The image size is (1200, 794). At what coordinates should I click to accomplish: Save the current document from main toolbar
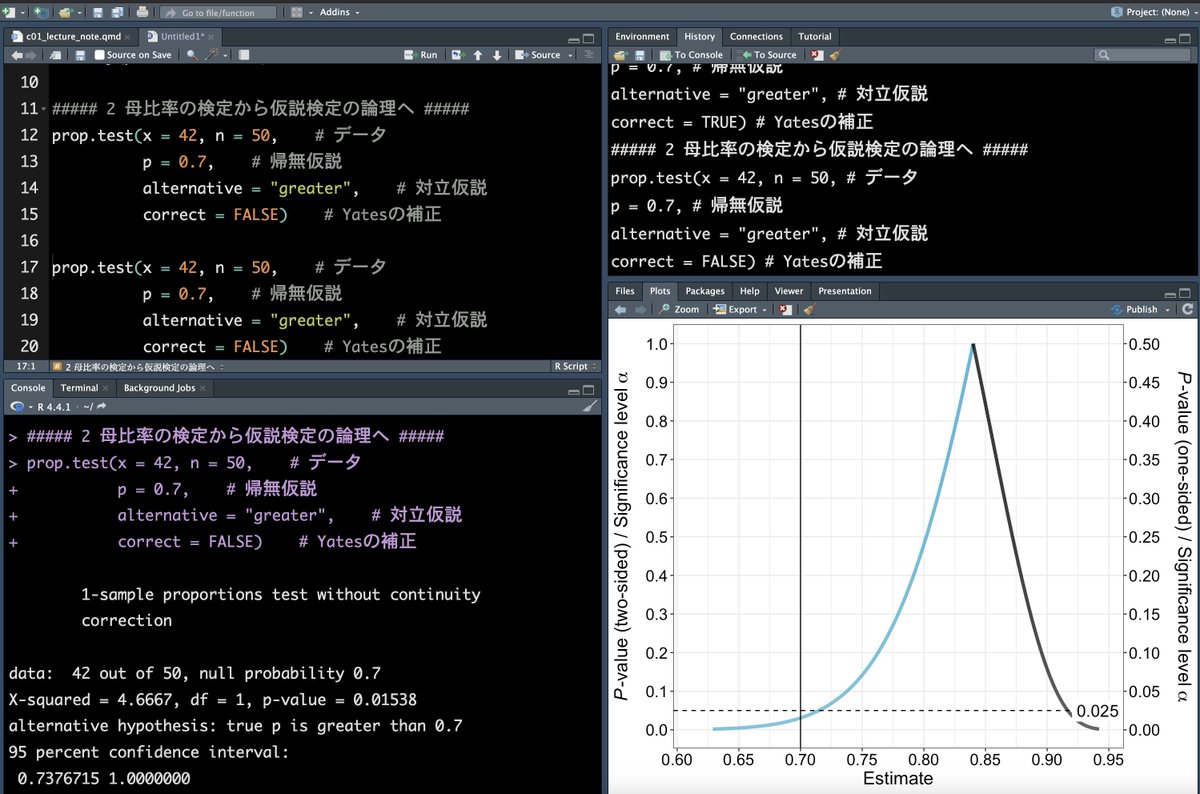[x=97, y=12]
